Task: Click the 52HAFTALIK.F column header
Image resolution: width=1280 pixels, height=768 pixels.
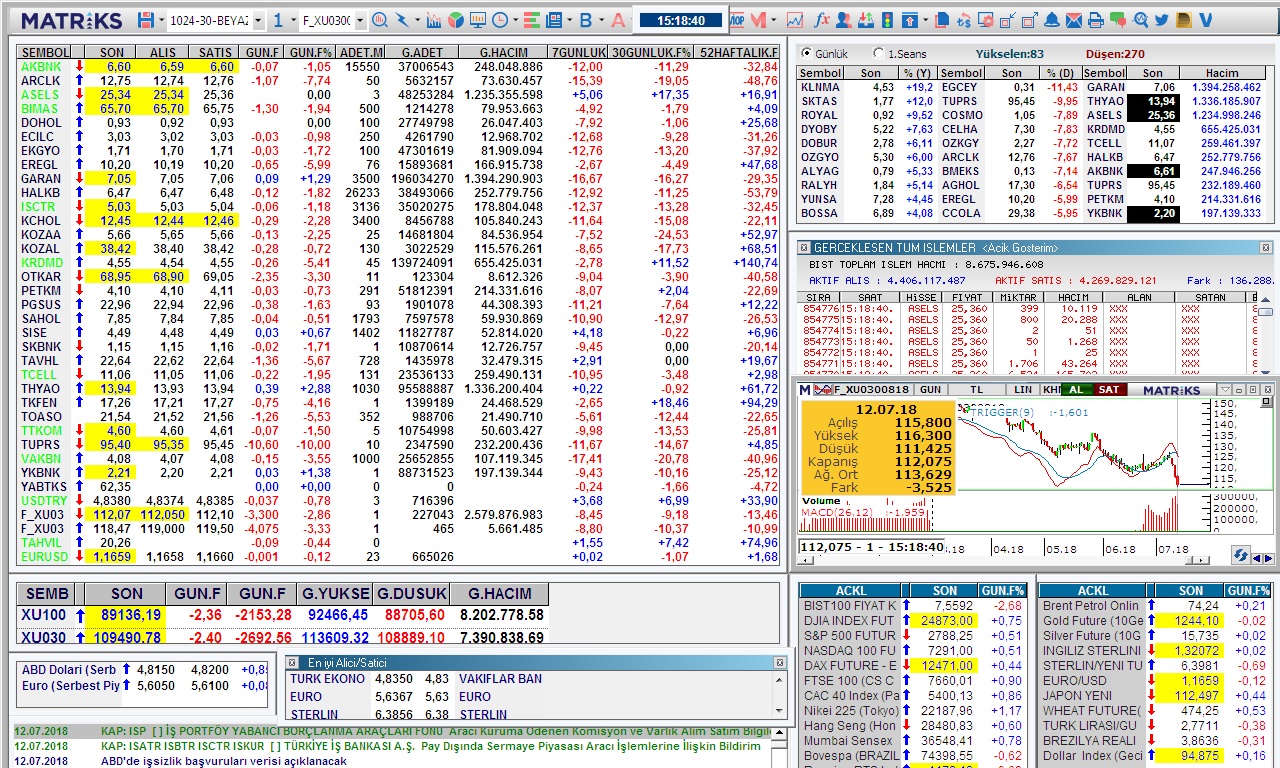Action: pyautogui.click(x=738, y=52)
